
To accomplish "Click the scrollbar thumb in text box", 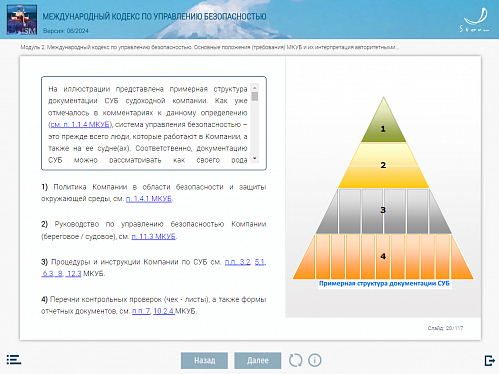I will point(255,96).
